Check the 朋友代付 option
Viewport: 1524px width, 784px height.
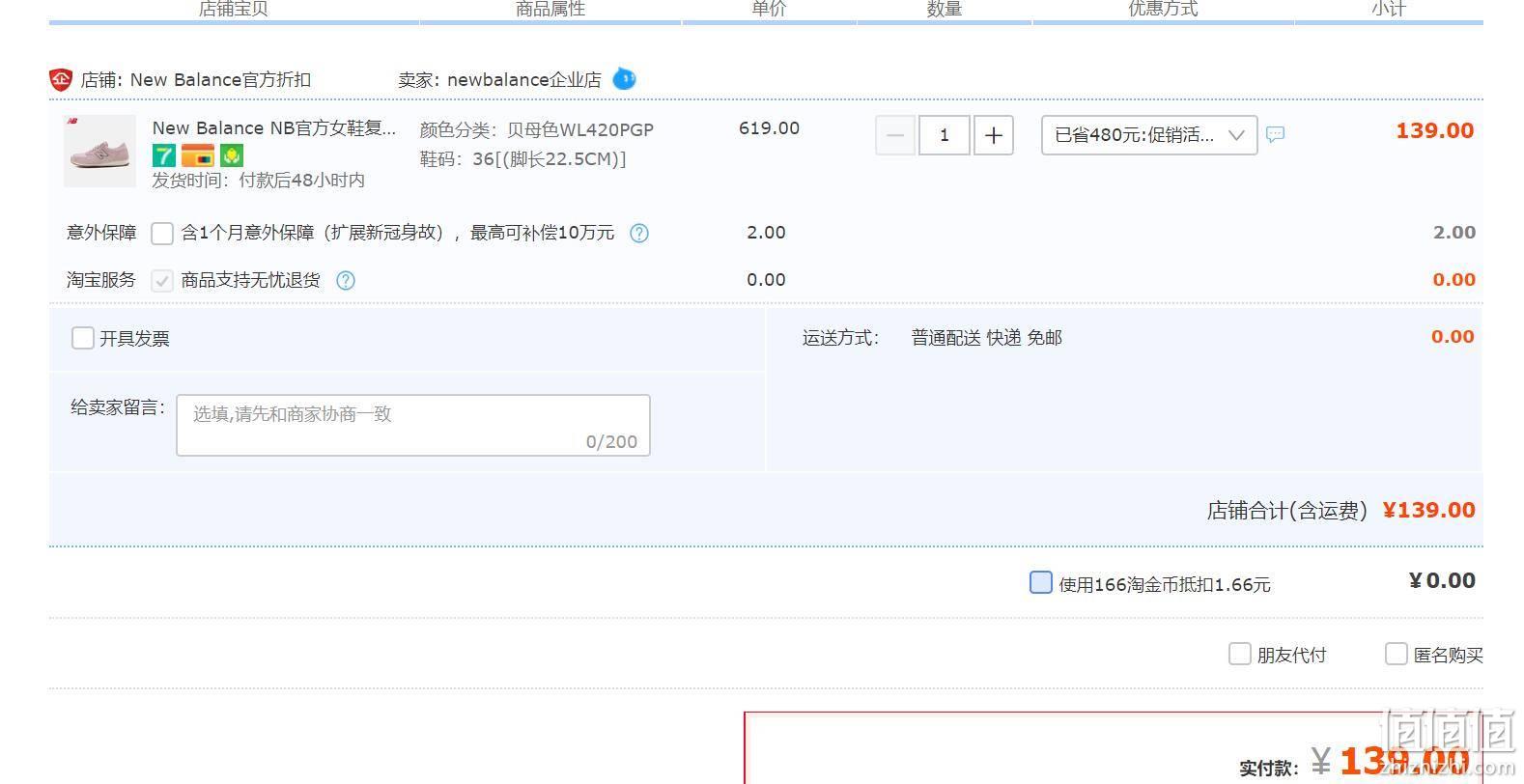1239,654
